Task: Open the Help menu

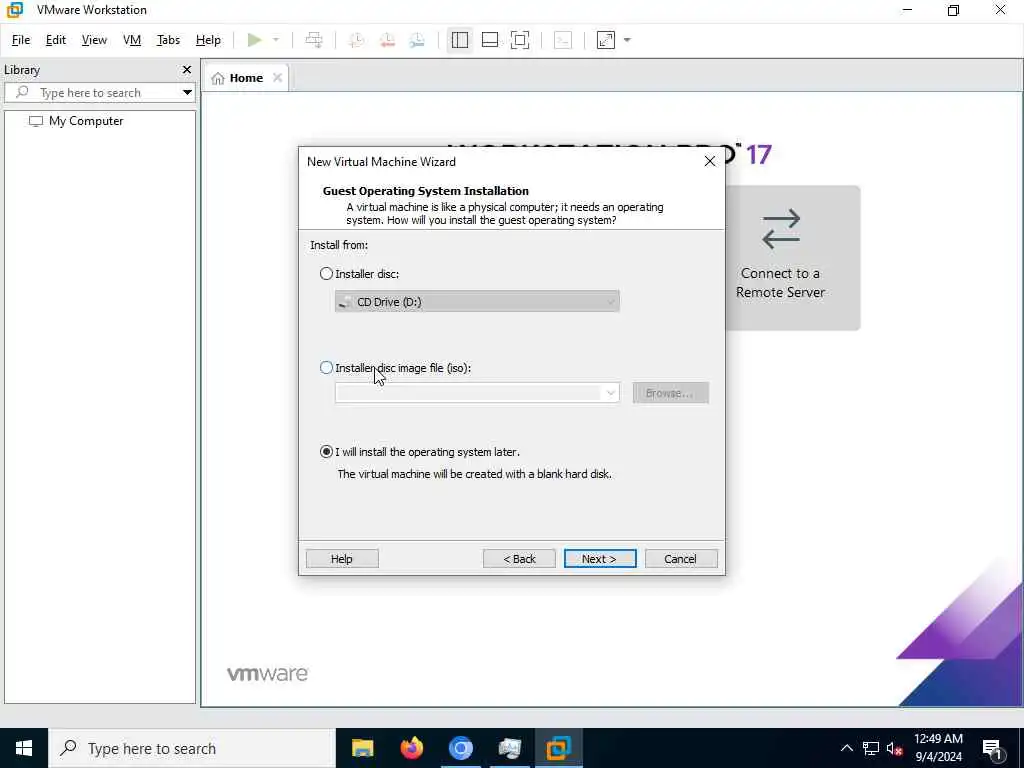Action: (208, 40)
